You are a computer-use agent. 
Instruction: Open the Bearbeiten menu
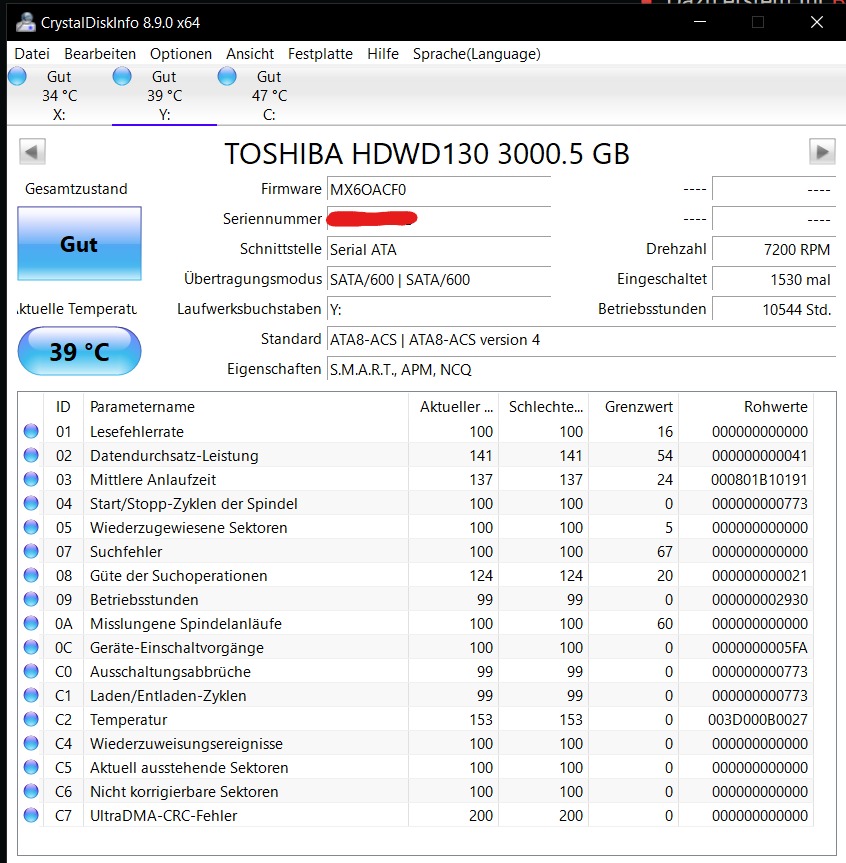tap(100, 54)
